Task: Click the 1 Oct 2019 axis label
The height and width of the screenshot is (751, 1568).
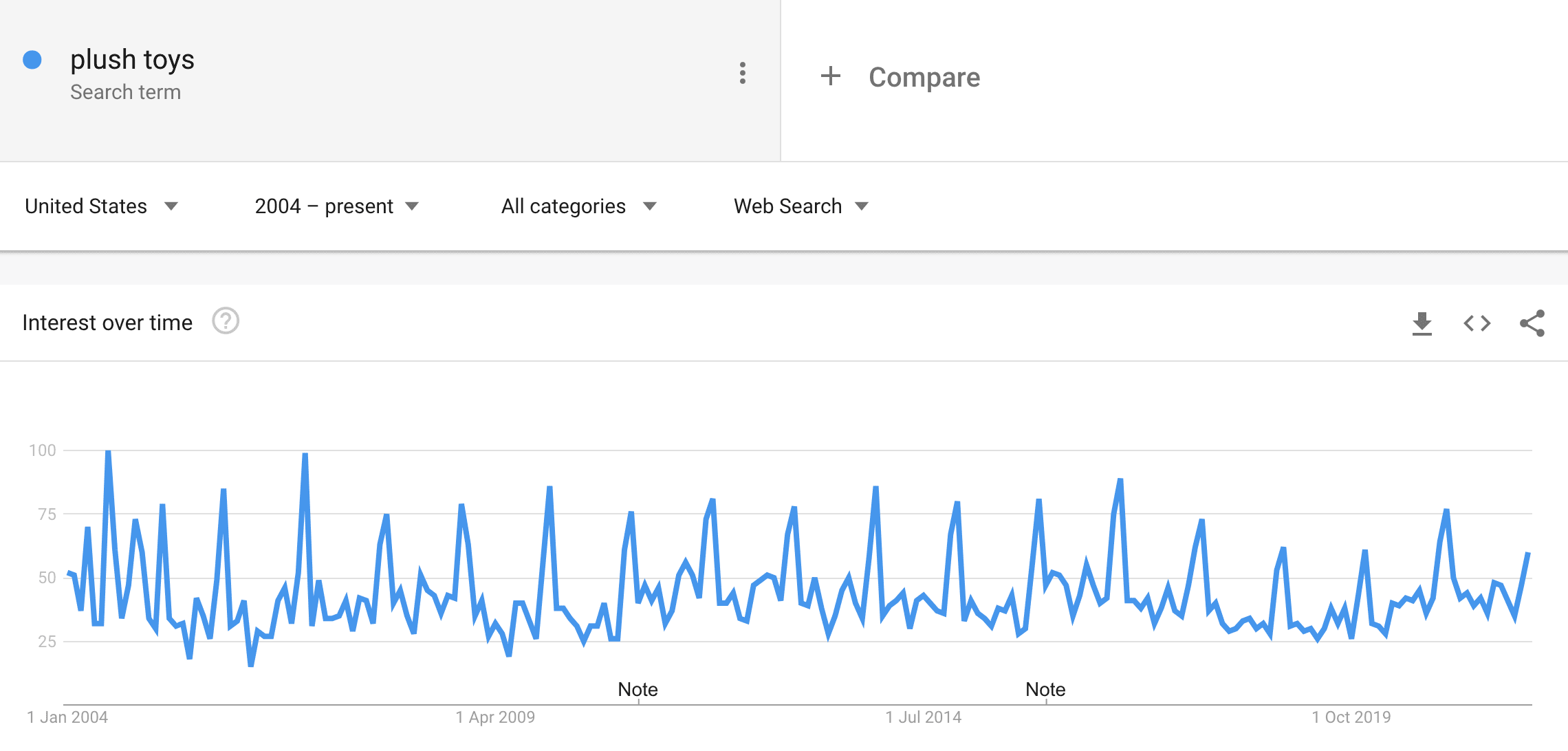Action: pos(1351,717)
